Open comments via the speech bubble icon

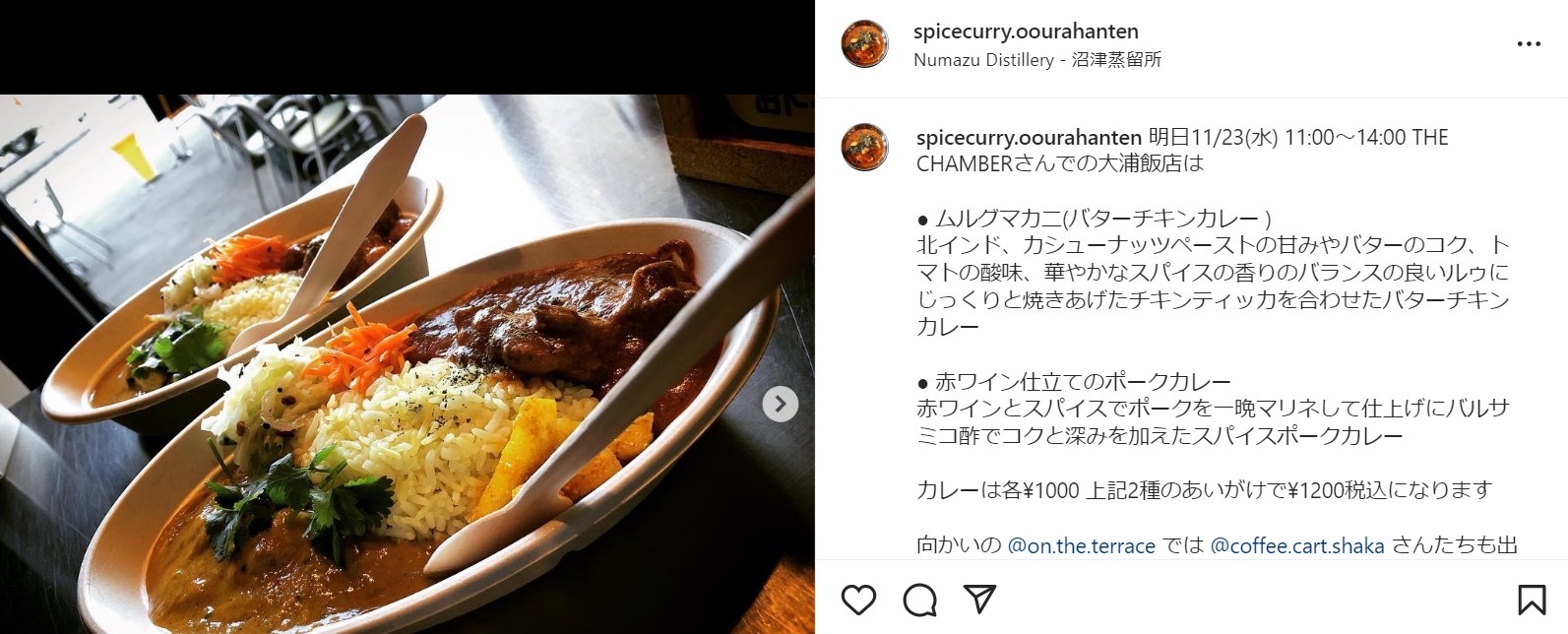919,599
